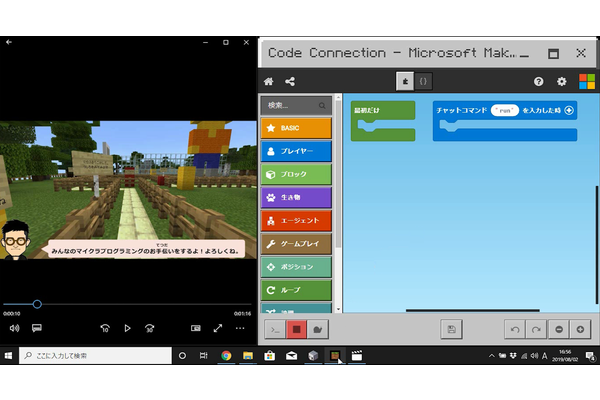Image resolution: width=600 pixels, height=400 pixels.
Task: Switch video to mini view
Action: click(196, 328)
